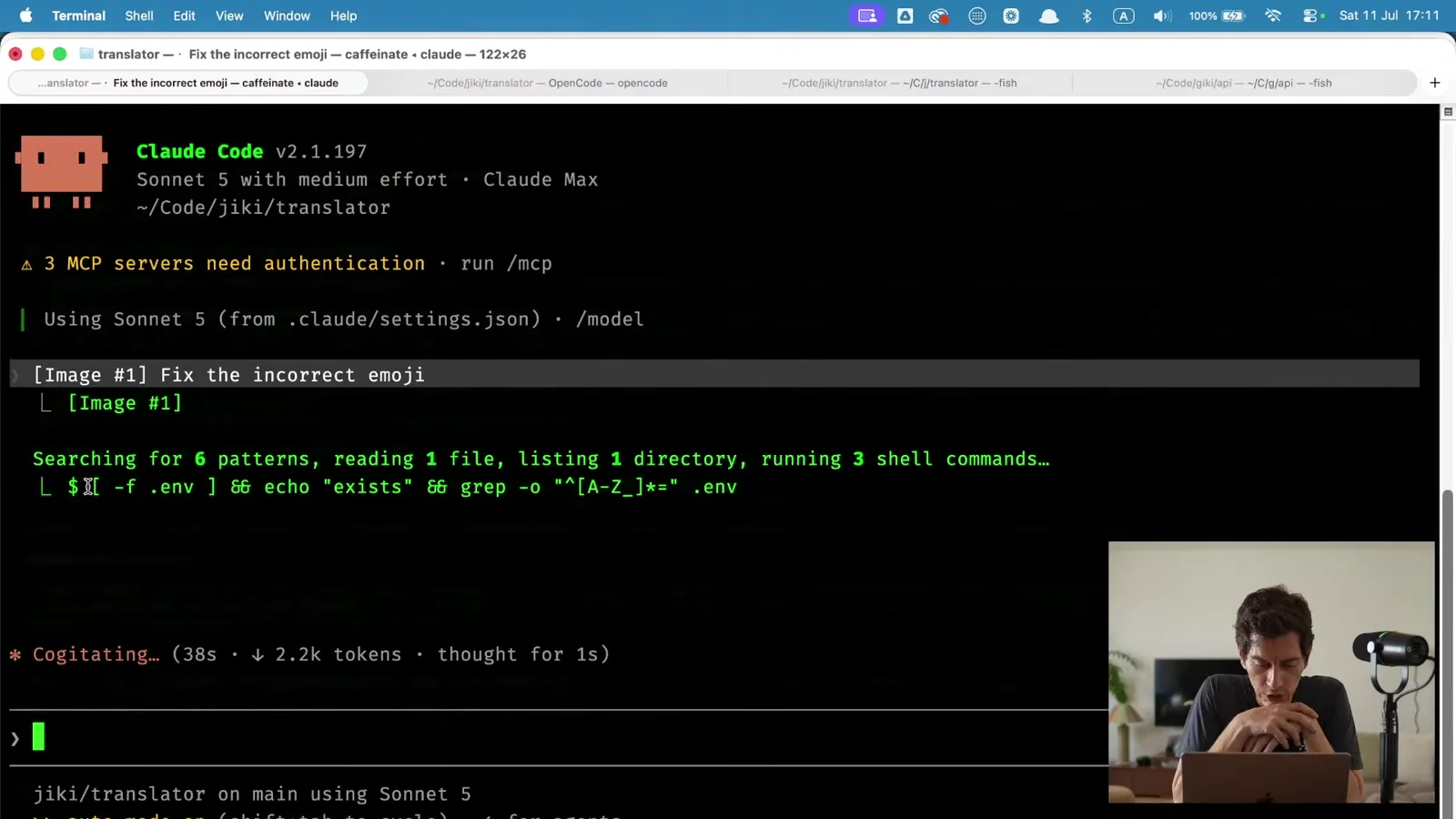The image size is (1456, 819).
Task: Select the 'Fix the incorrect emoji — caffeinate' tab
Action: 188,83
